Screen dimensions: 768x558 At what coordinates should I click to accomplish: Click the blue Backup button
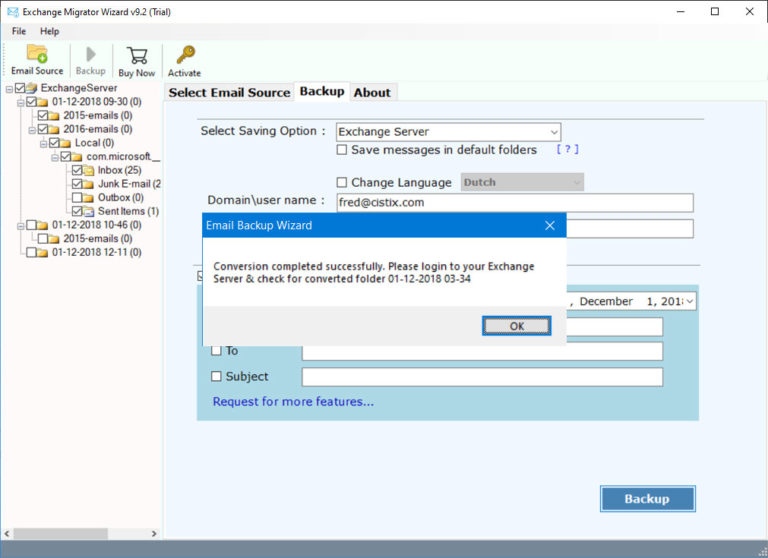pos(648,499)
